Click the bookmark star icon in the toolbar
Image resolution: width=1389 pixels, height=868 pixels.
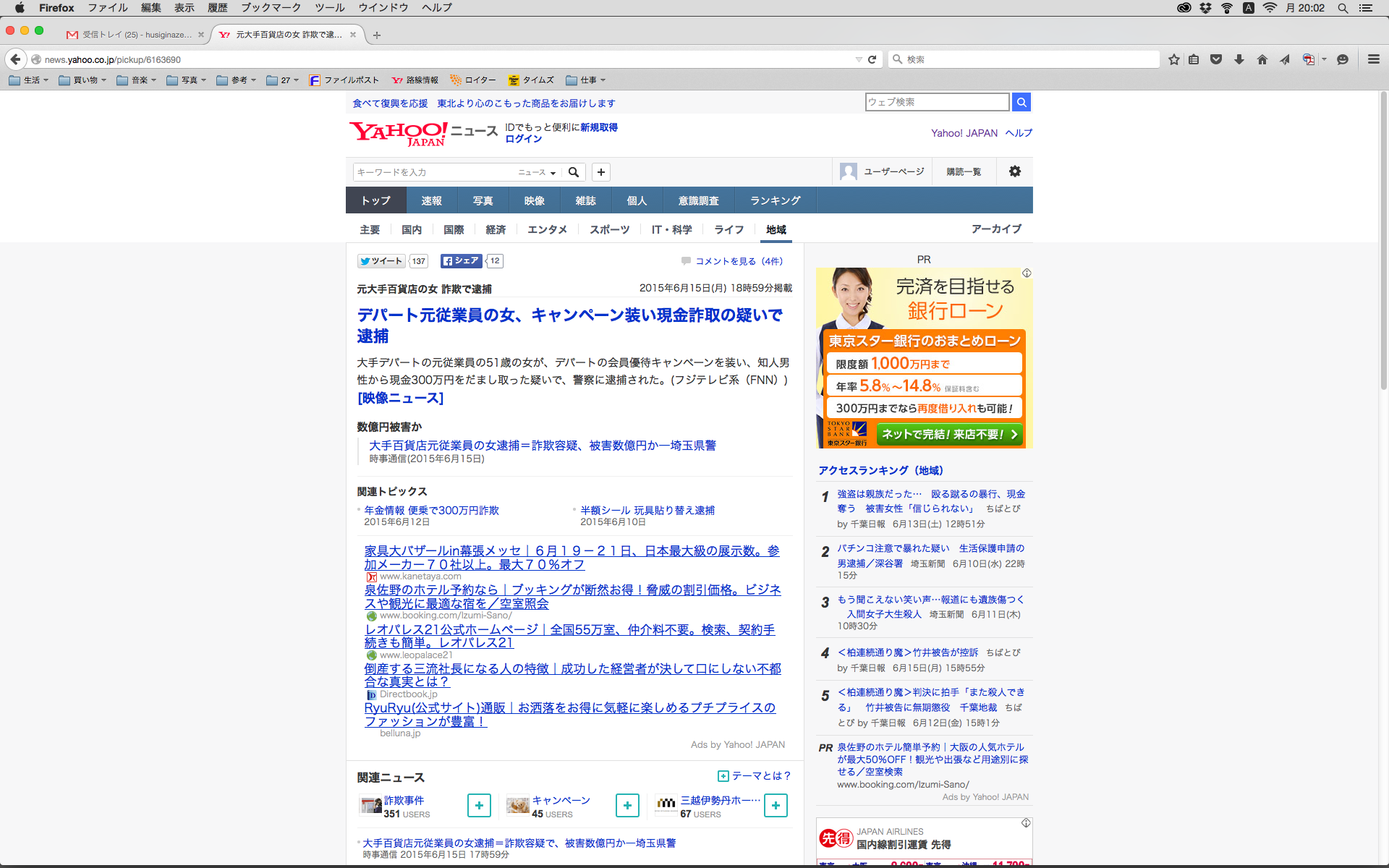pyautogui.click(x=1173, y=59)
